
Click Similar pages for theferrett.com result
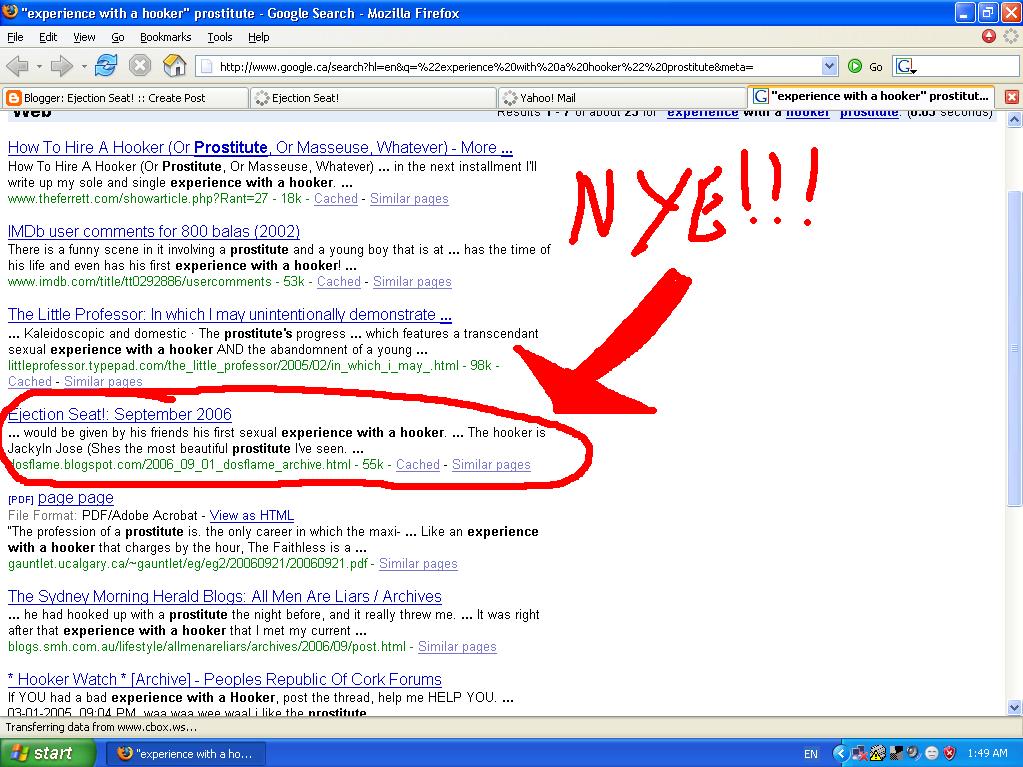coord(409,199)
